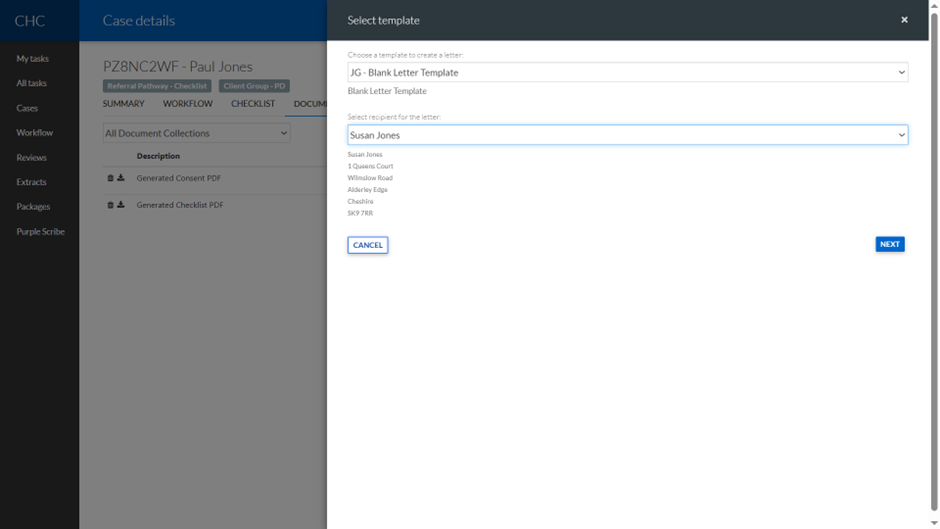Open Purple Scribe from the sidebar

[x=40, y=231]
